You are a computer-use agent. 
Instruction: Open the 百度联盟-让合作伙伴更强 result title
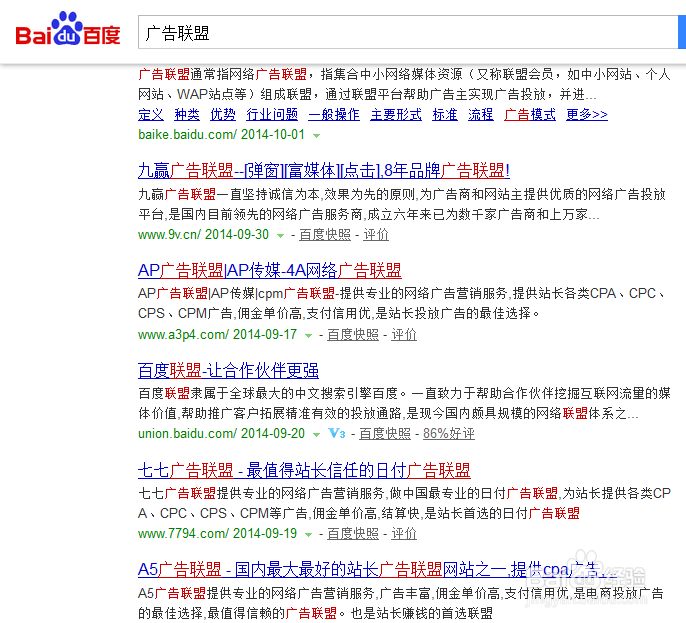tap(228, 371)
